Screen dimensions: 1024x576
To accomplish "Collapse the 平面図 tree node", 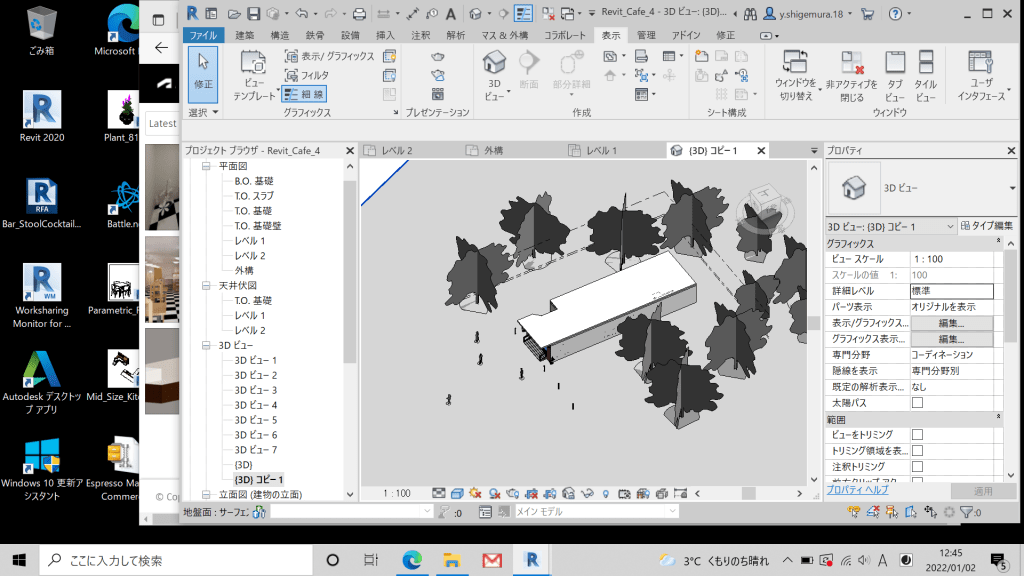I will click(207, 166).
